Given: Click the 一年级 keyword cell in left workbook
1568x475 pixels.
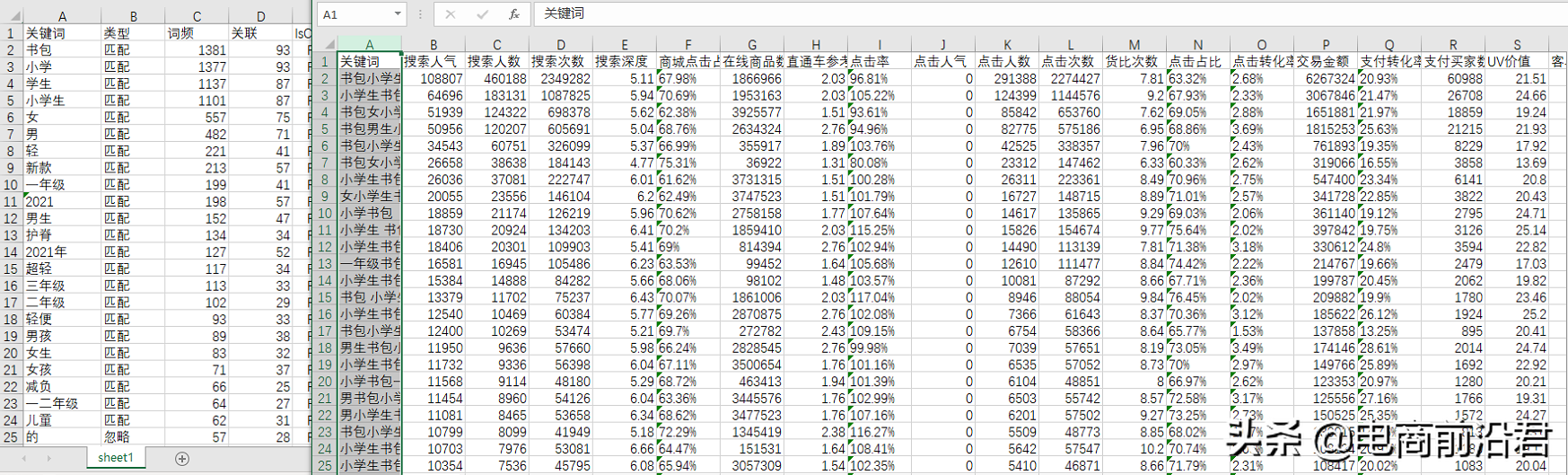Looking at the screenshot, I should (x=62, y=184).
